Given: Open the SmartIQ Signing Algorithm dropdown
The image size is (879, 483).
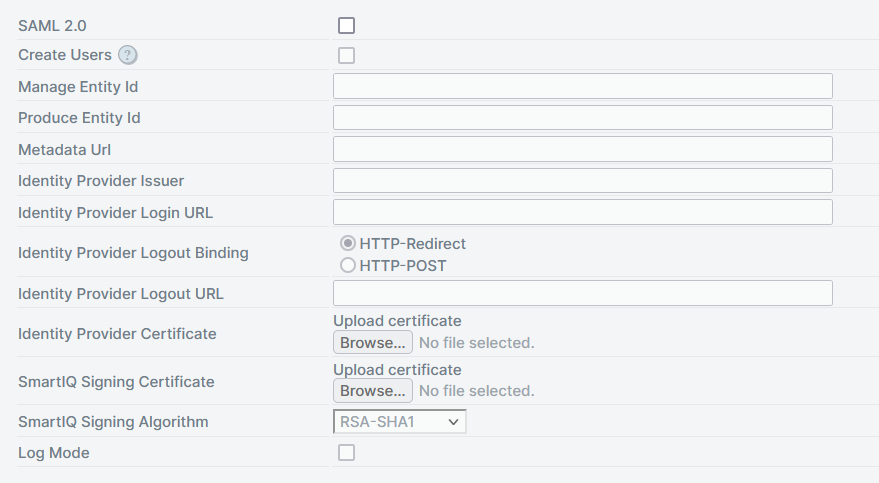Looking at the screenshot, I should [x=400, y=422].
